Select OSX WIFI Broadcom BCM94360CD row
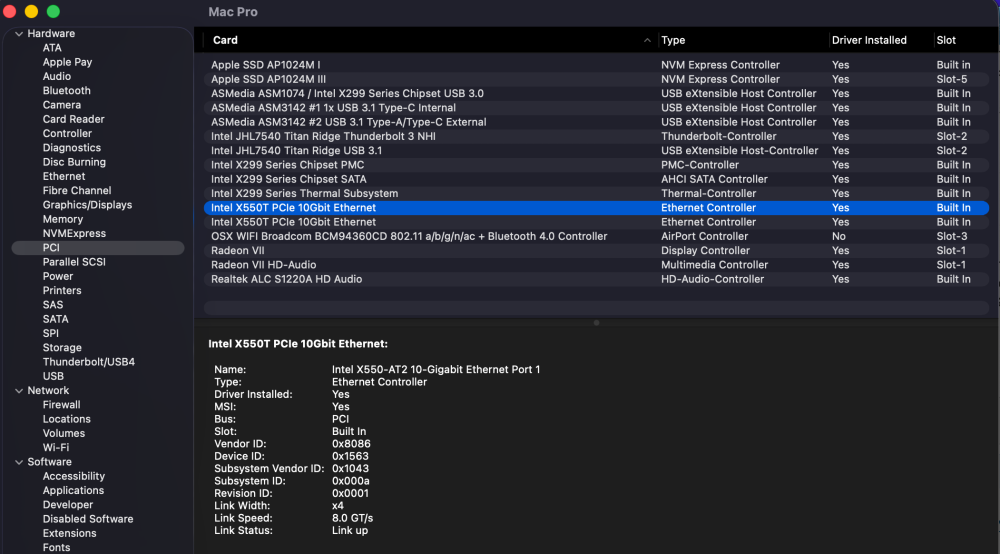Image resolution: width=1000 pixels, height=554 pixels. click(596, 237)
